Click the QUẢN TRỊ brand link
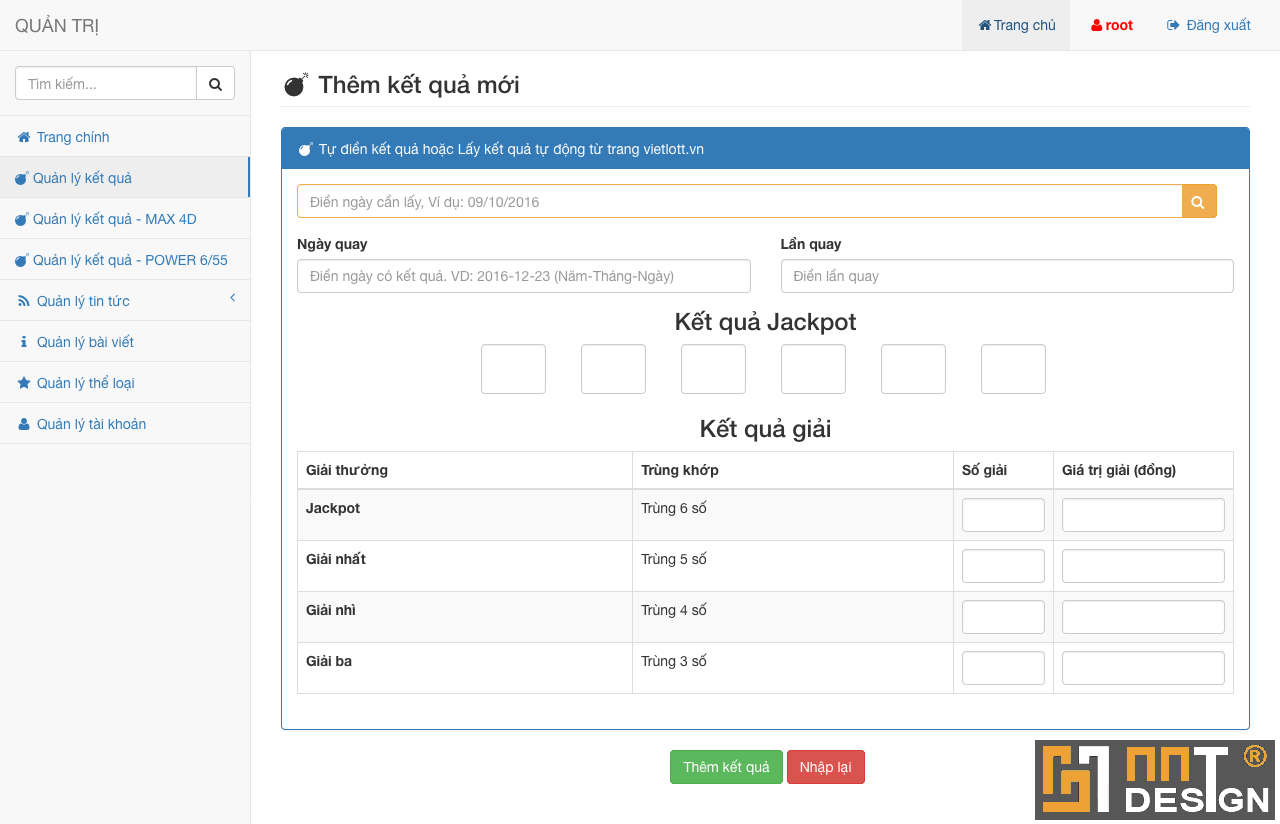Image resolution: width=1280 pixels, height=824 pixels. (57, 26)
